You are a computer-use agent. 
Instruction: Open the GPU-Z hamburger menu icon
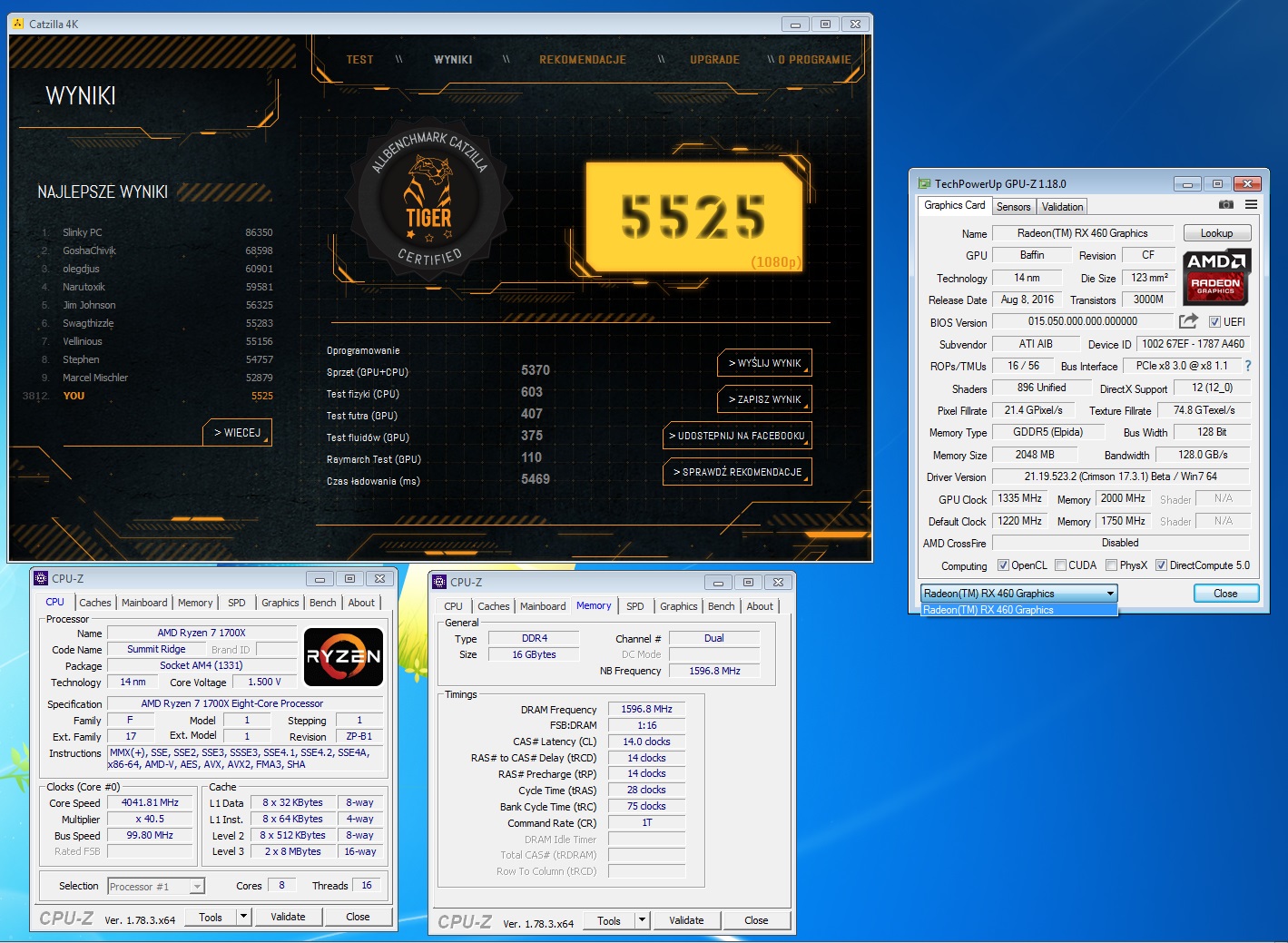1251,205
